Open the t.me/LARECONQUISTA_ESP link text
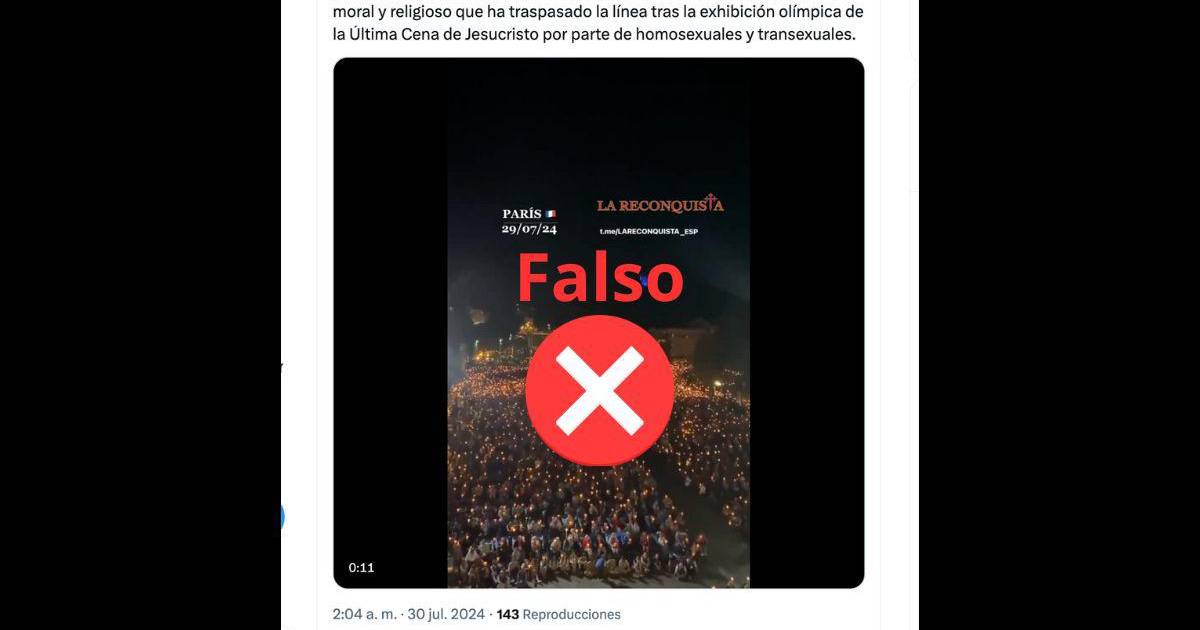 coord(648,232)
